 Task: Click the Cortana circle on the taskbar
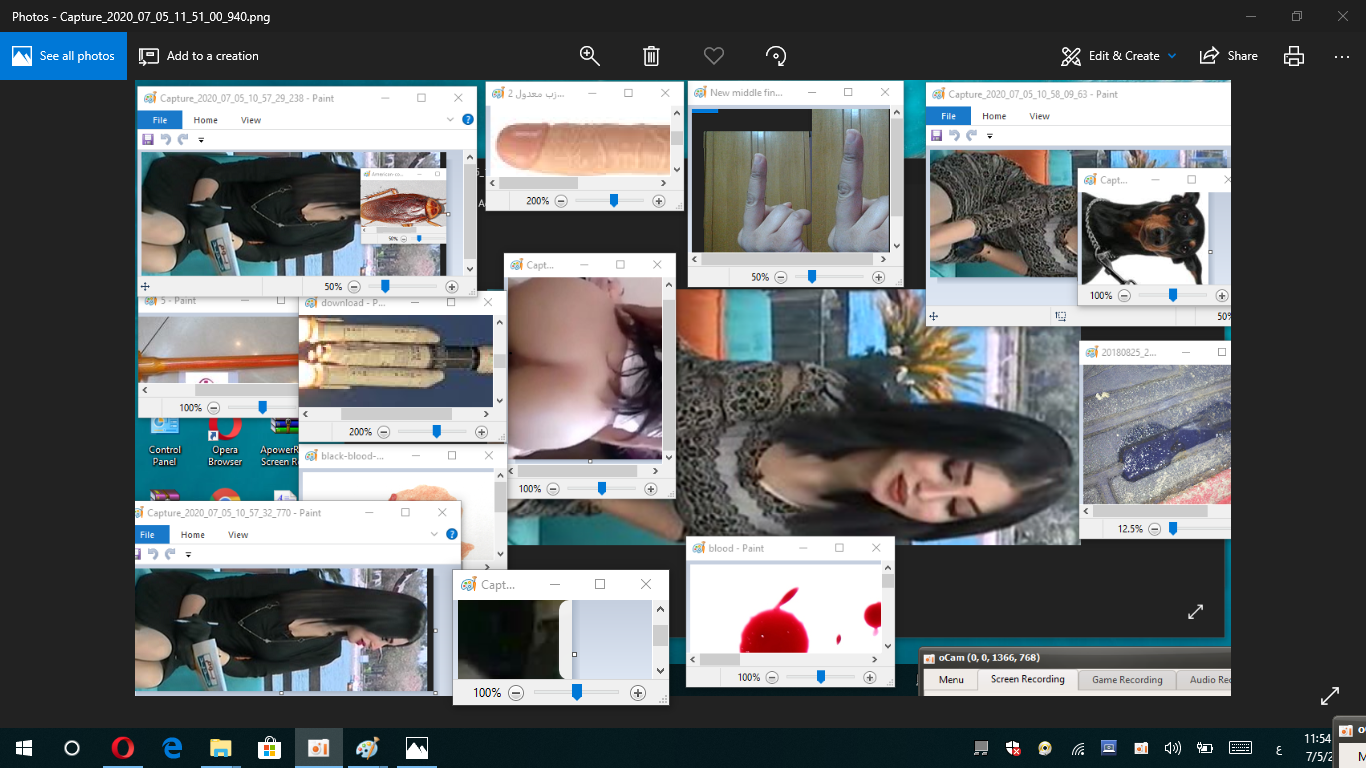pyautogui.click(x=72, y=747)
